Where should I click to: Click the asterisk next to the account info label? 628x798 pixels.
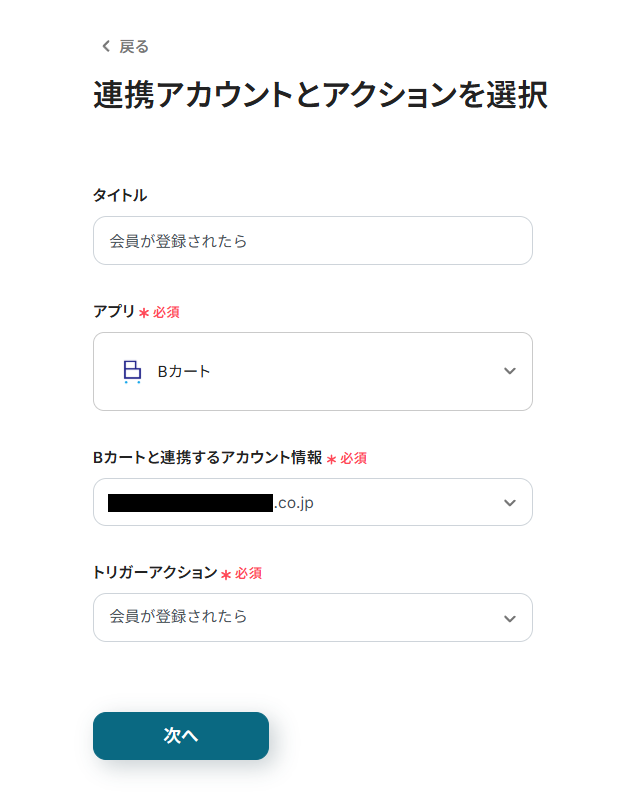331,459
